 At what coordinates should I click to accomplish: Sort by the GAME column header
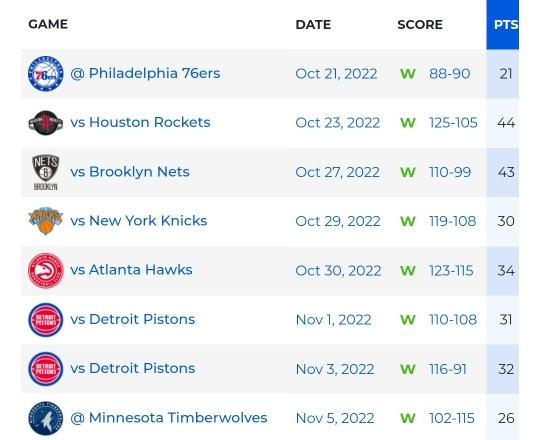pos(48,24)
